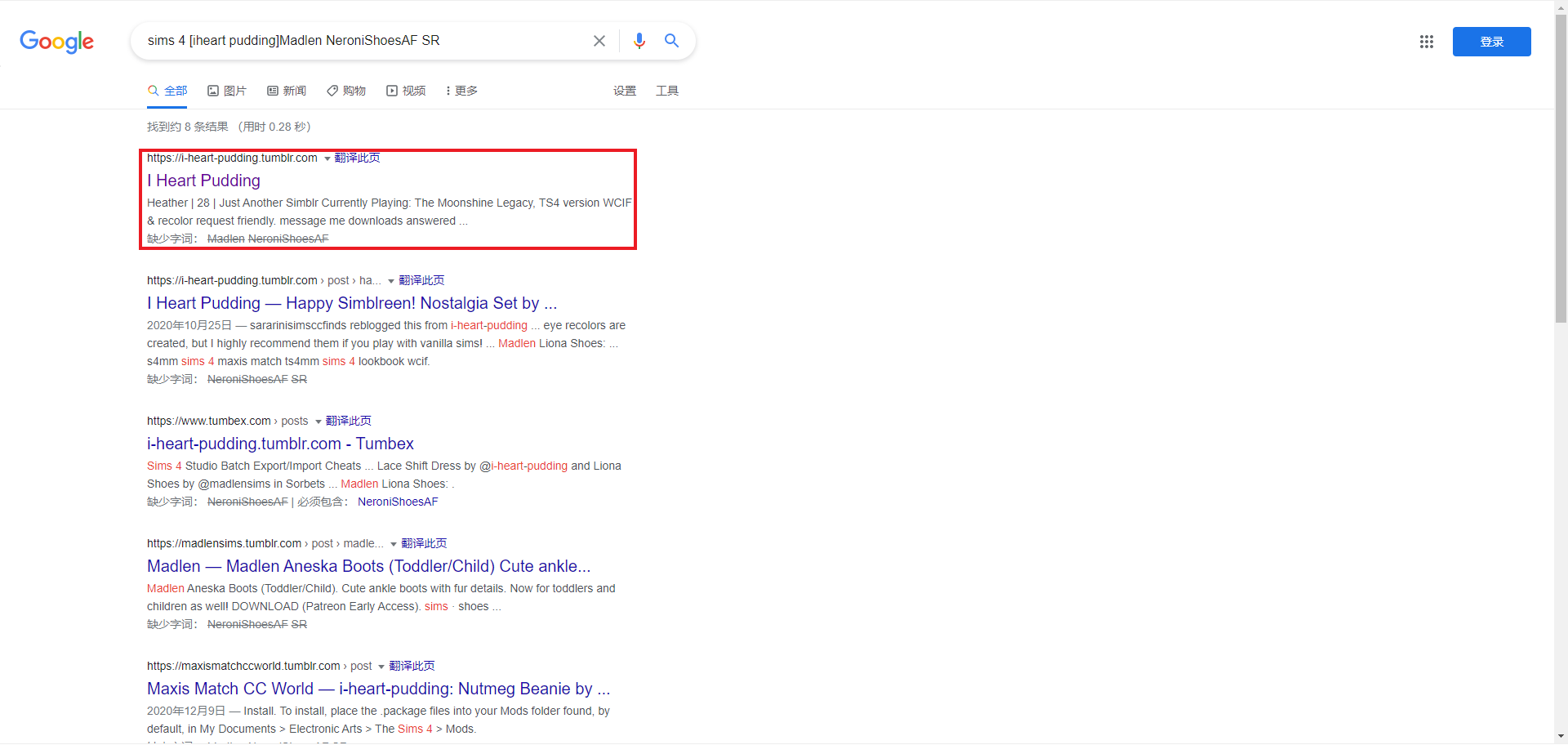Viewport: 1568px width, 745px height.
Task: Expand dropdown arrow for the Nostalgia Set result
Action: [391, 281]
